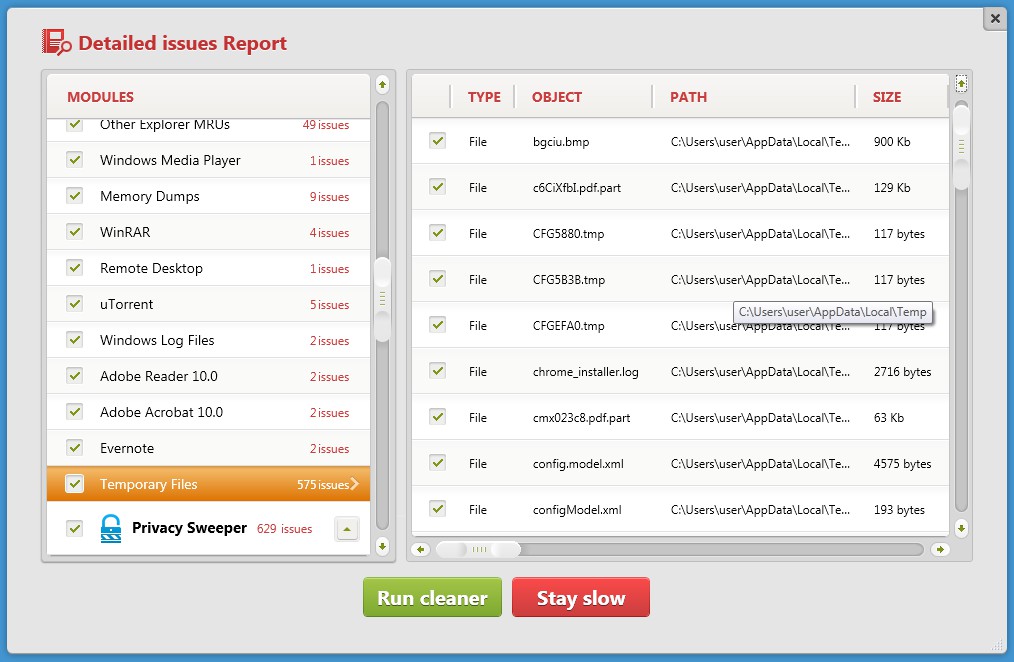Toggle the WinRAR module checkbox
Image resolution: width=1014 pixels, height=662 pixels.
pyautogui.click(x=75, y=231)
